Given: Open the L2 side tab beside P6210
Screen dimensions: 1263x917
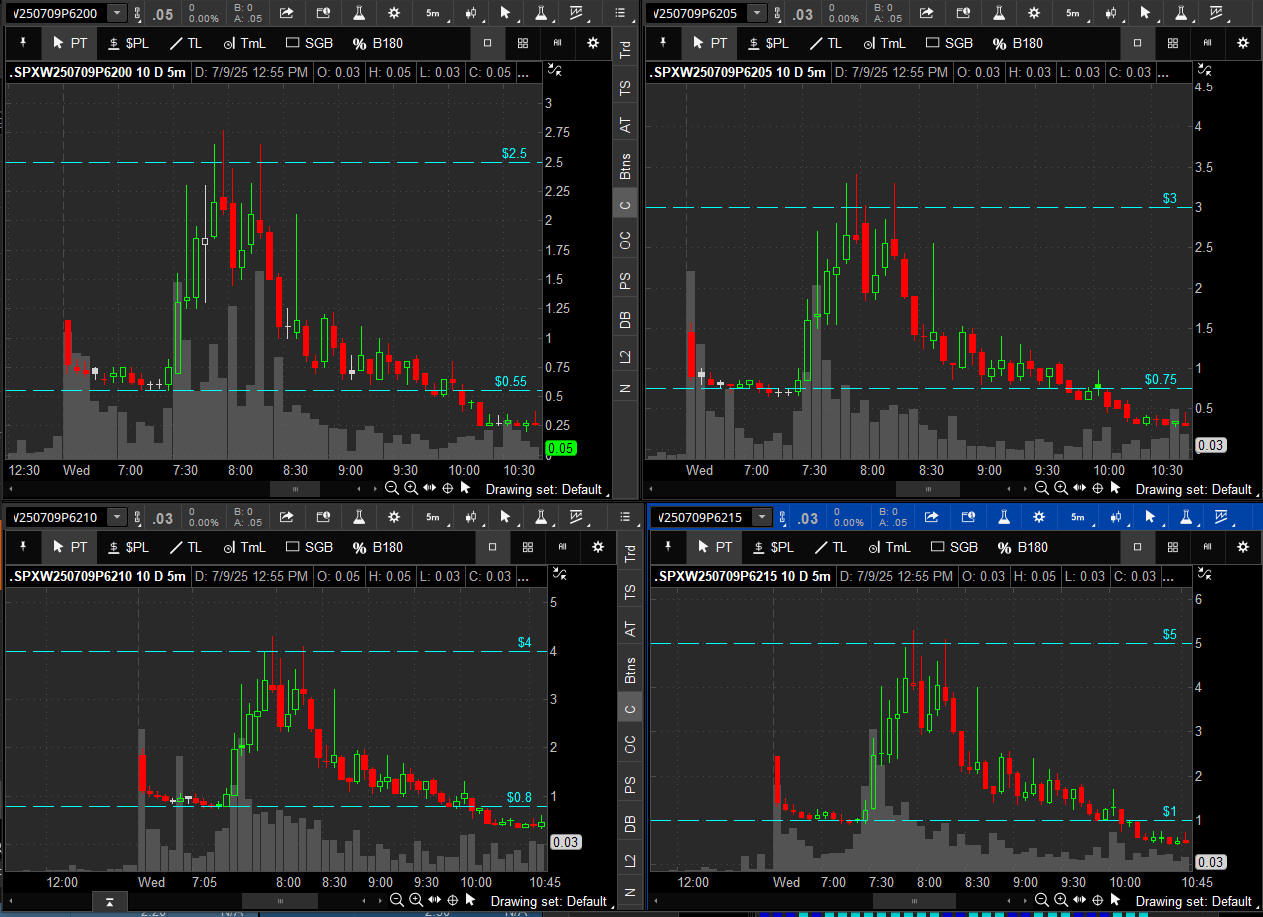Looking at the screenshot, I should [630, 860].
